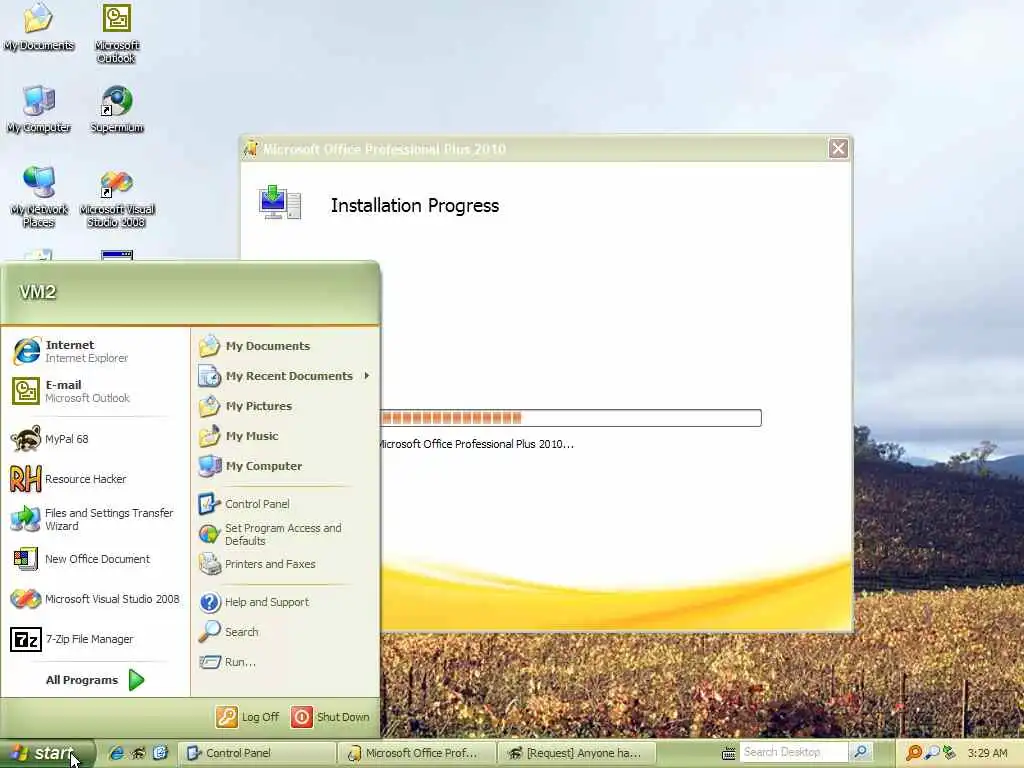Open Microsoft Outlook E-mail entry
The image size is (1024, 768).
click(95, 391)
